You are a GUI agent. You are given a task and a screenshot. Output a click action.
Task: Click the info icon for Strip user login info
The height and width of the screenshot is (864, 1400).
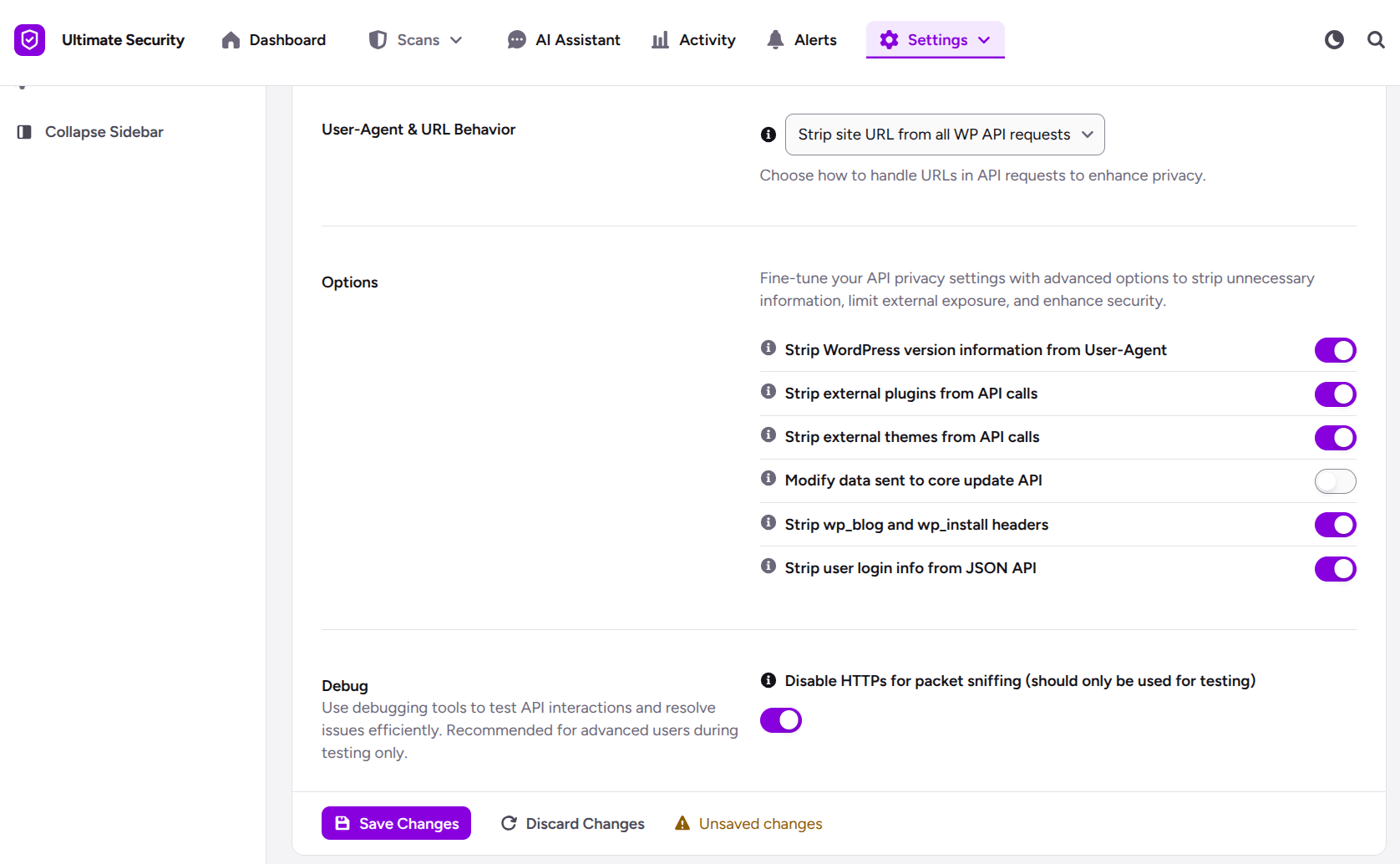click(768, 566)
